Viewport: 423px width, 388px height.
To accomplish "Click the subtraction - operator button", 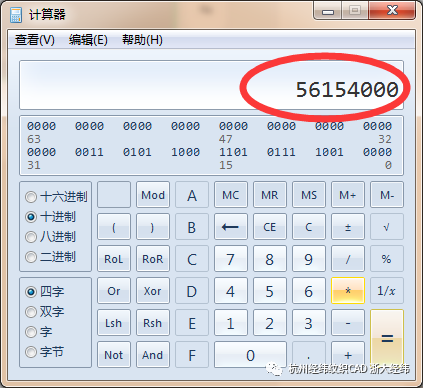I will 348,323.
